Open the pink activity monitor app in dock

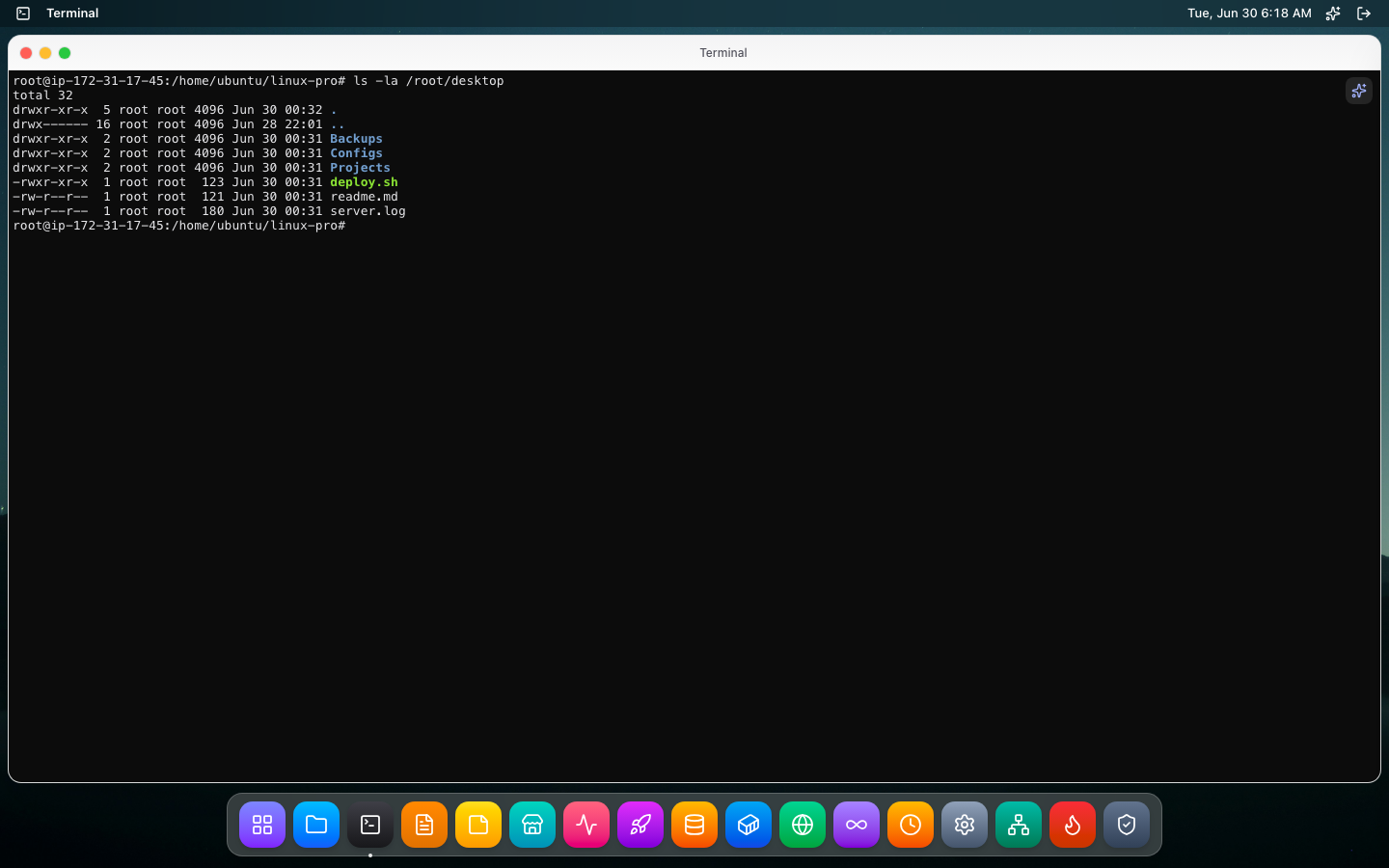pos(586,825)
